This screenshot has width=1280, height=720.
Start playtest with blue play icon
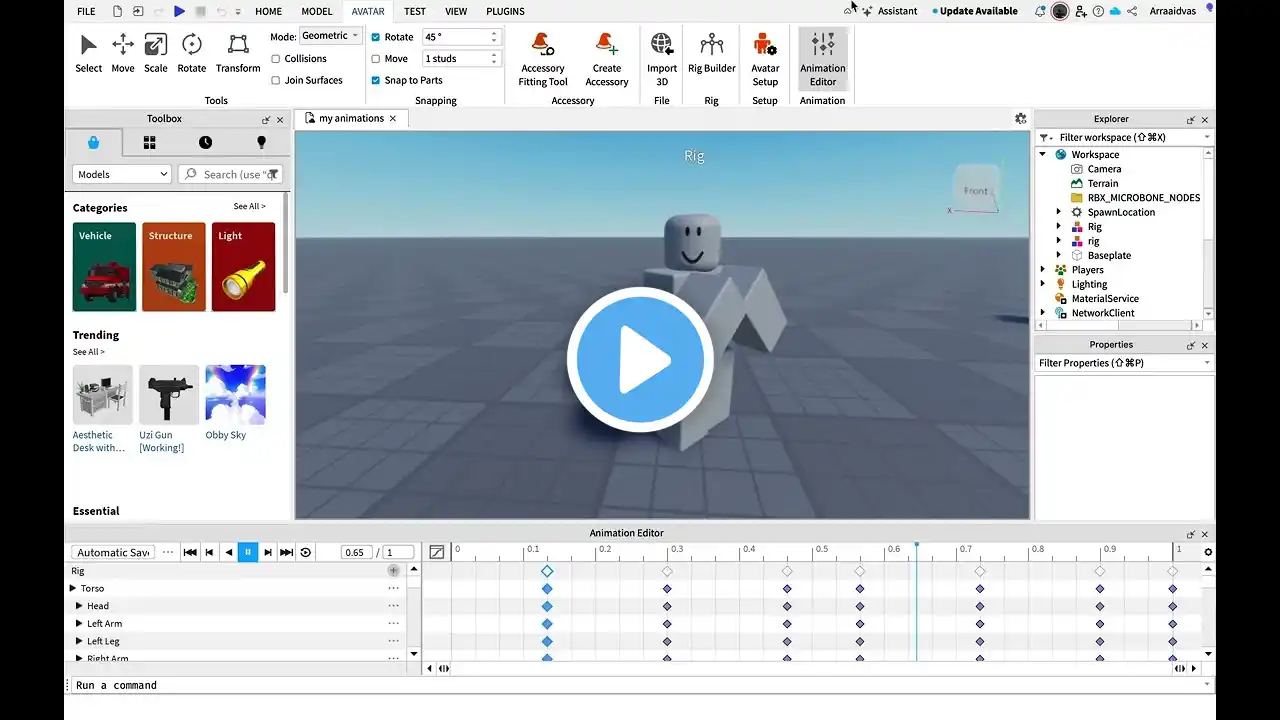click(179, 11)
